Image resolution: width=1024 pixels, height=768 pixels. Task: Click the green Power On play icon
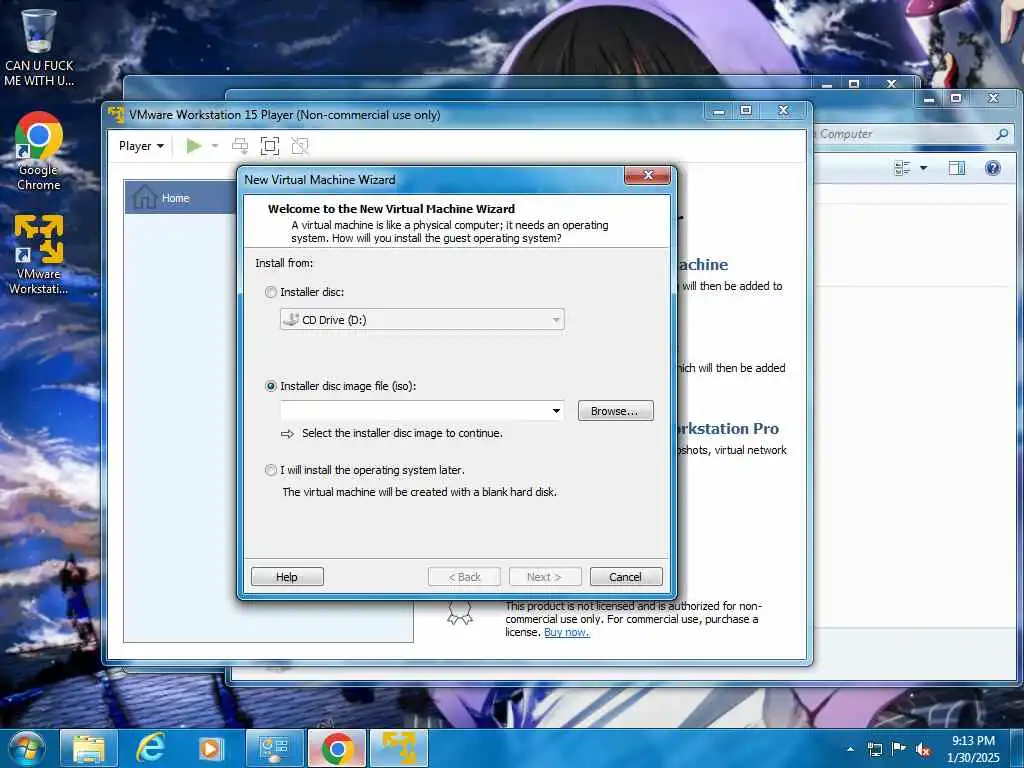(193, 146)
